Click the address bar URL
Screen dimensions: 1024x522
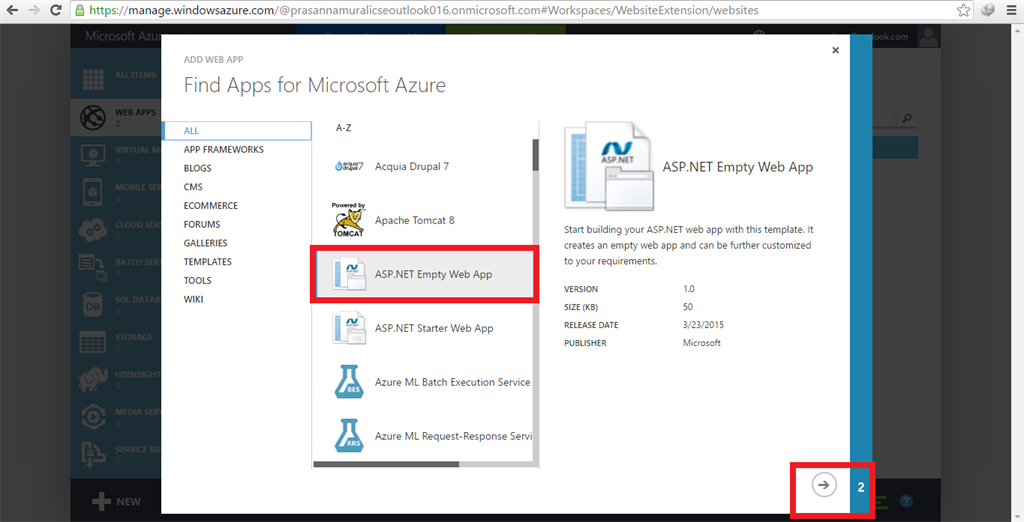[x=424, y=10]
